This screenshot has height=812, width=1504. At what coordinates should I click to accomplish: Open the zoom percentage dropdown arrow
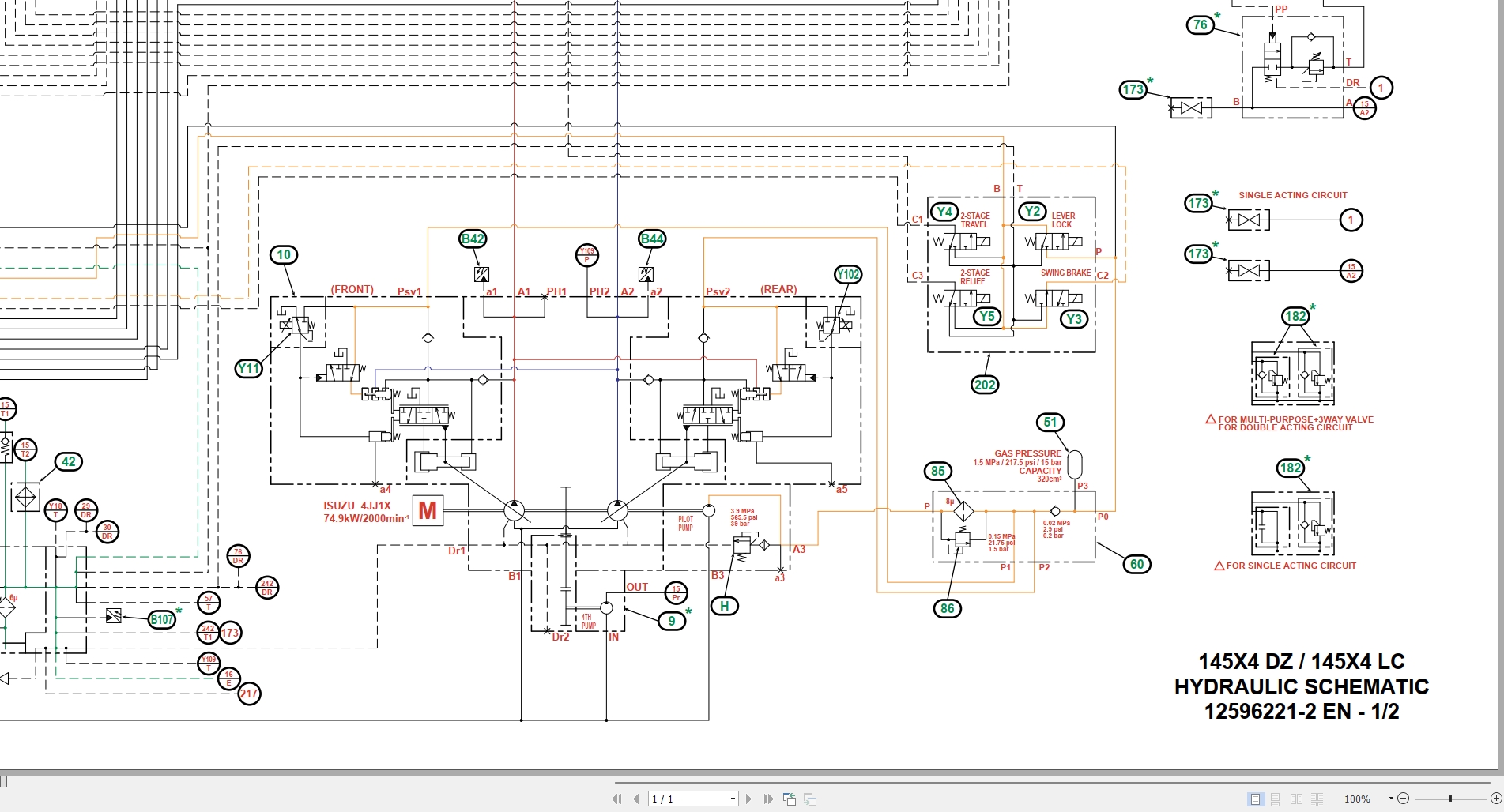1391,799
